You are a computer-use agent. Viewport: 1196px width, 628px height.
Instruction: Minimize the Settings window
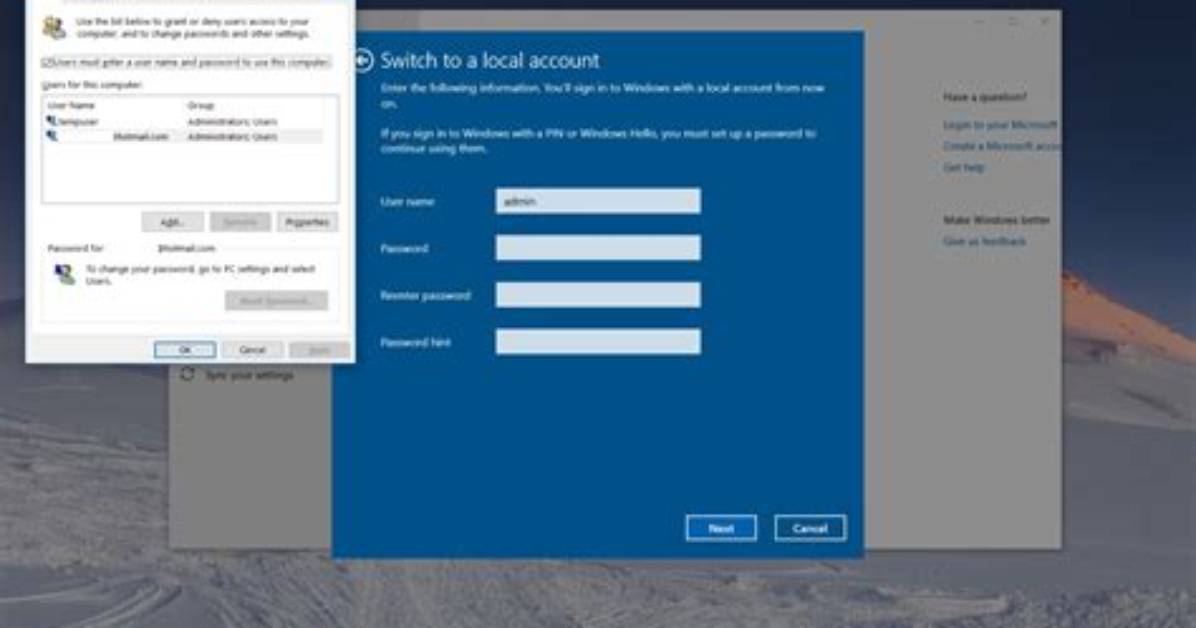point(979,22)
